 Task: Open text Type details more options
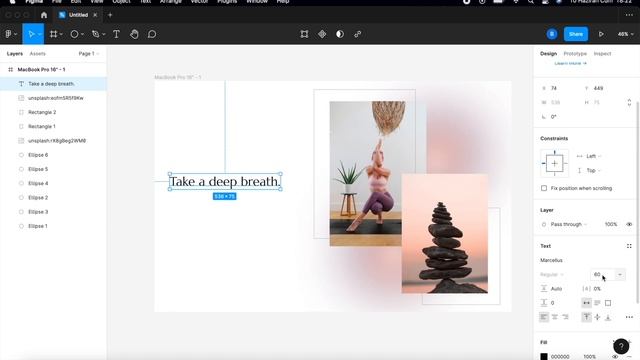click(x=629, y=317)
